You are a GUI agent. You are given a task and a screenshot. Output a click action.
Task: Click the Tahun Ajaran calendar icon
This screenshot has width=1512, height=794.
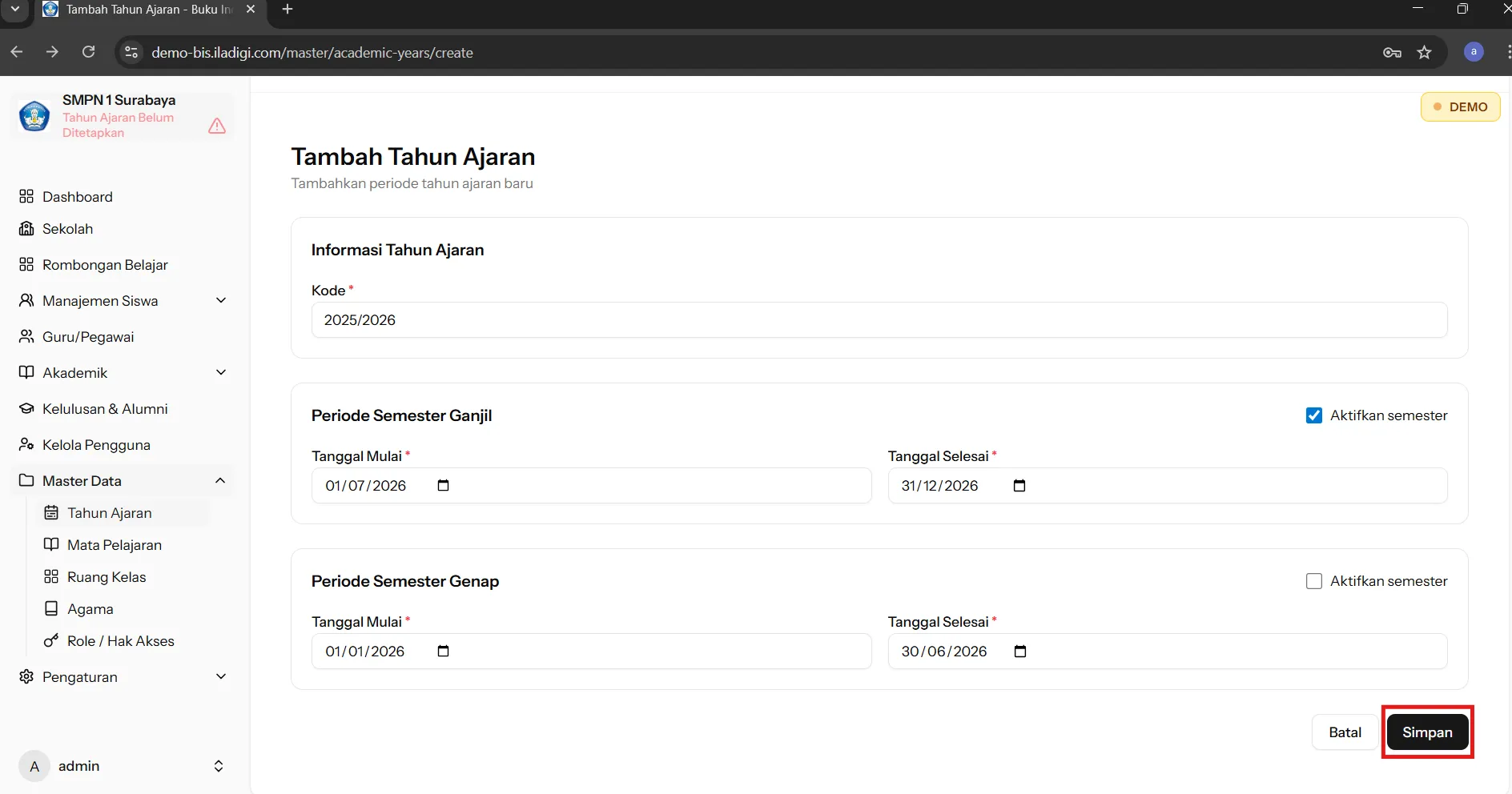click(51, 512)
